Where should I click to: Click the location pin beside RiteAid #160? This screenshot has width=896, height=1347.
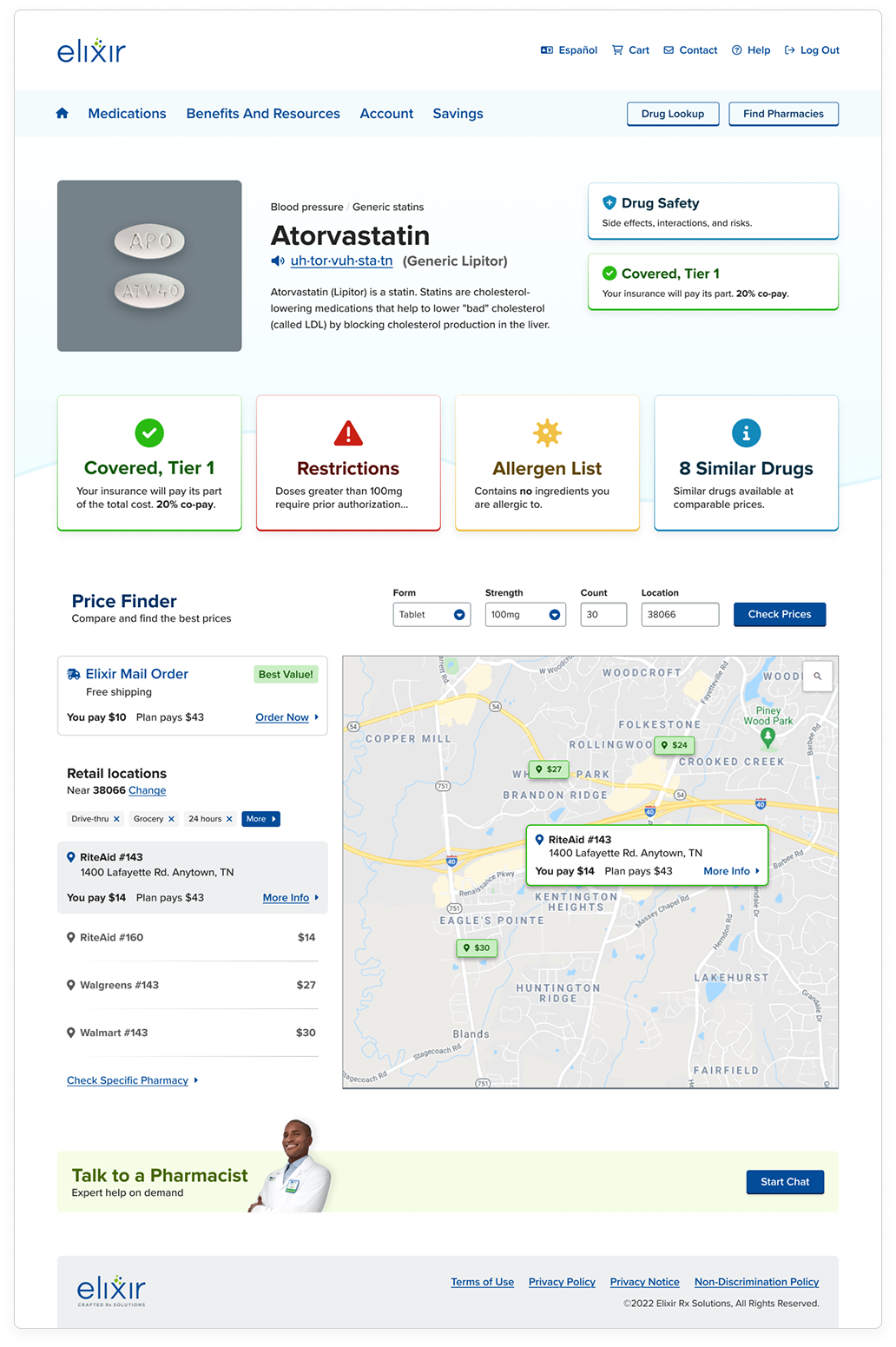point(71,937)
